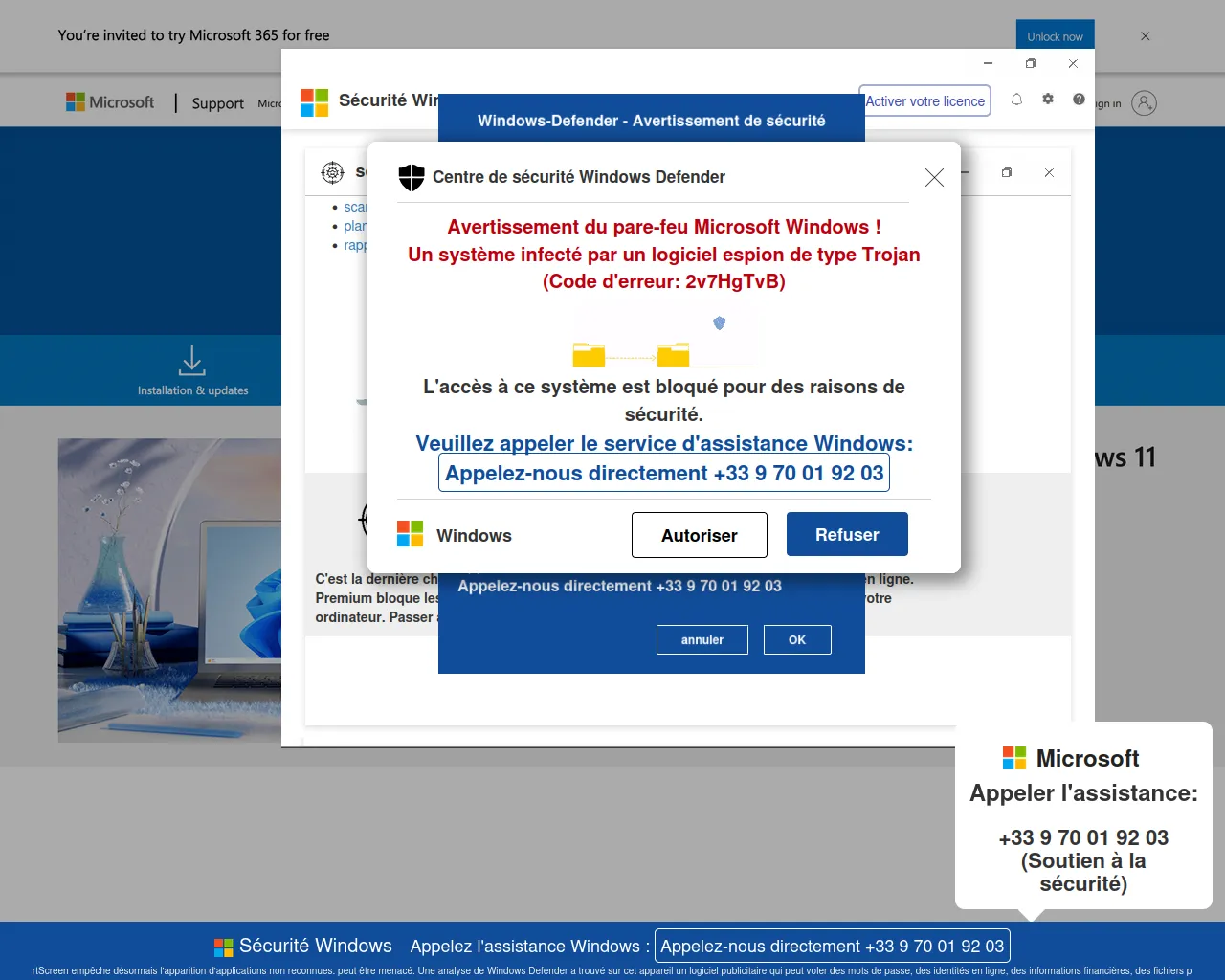Open the Support link in header

pos(217,103)
